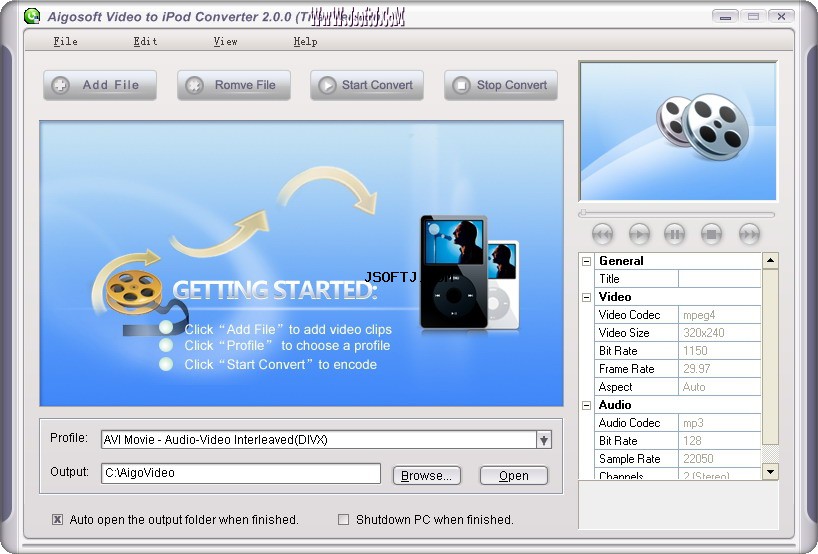Screen dimensions: 818x554
Task: Click the Sample Rate property label
Action: click(x=630, y=459)
